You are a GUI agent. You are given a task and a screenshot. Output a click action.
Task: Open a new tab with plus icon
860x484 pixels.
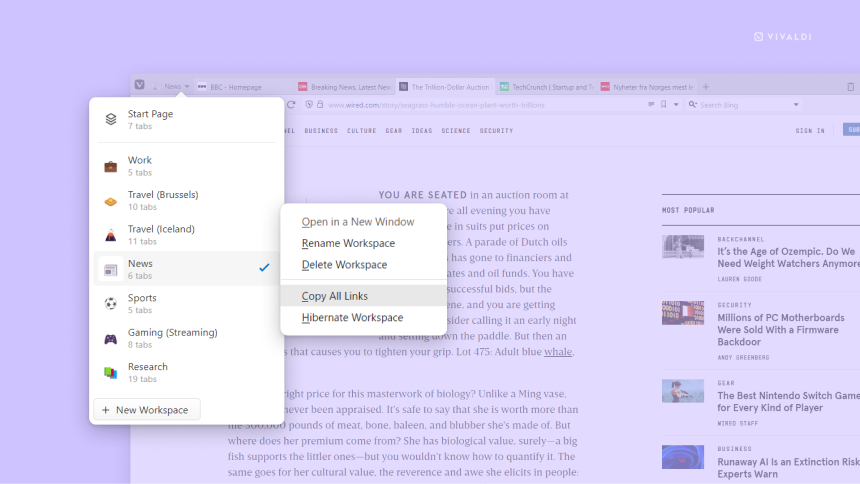pyautogui.click(x=706, y=87)
